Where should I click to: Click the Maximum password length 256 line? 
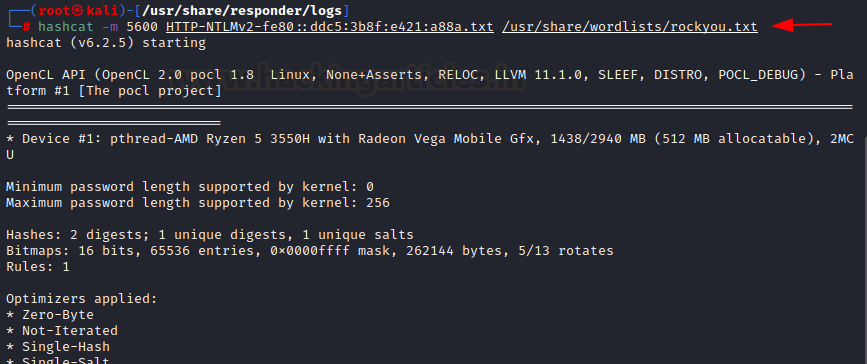198,203
